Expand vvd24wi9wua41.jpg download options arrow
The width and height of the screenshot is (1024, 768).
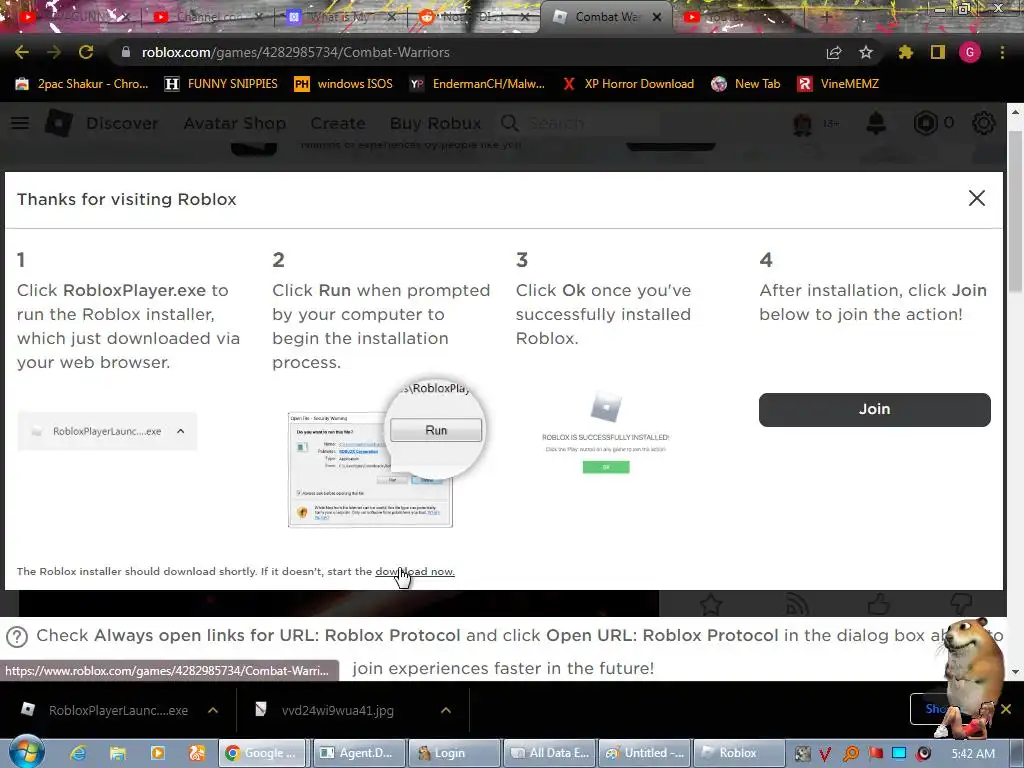click(x=446, y=710)
